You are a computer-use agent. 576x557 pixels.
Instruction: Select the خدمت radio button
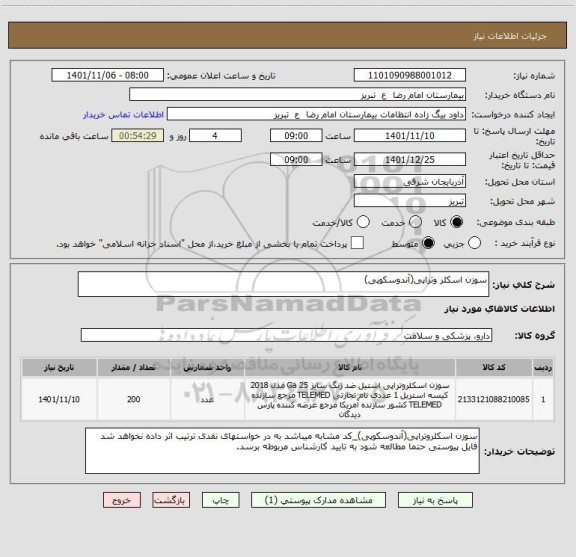(x=415, y=222)
